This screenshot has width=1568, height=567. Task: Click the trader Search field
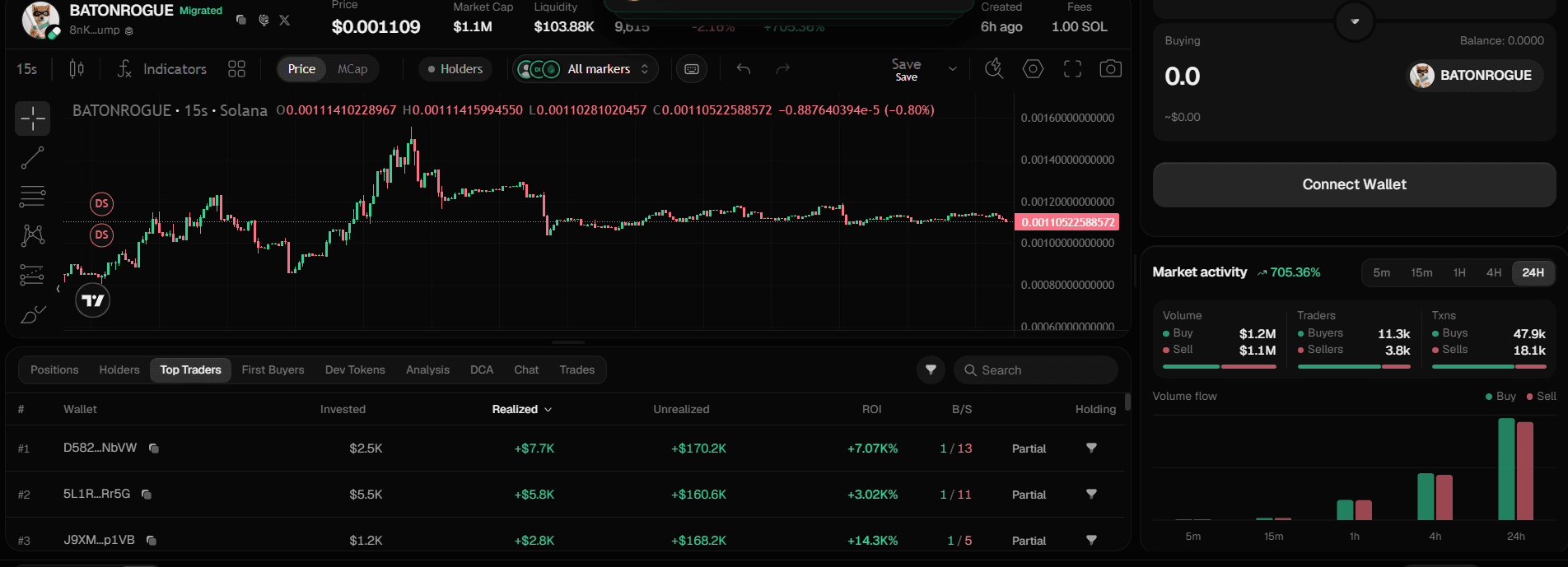tap(1036, 369)
